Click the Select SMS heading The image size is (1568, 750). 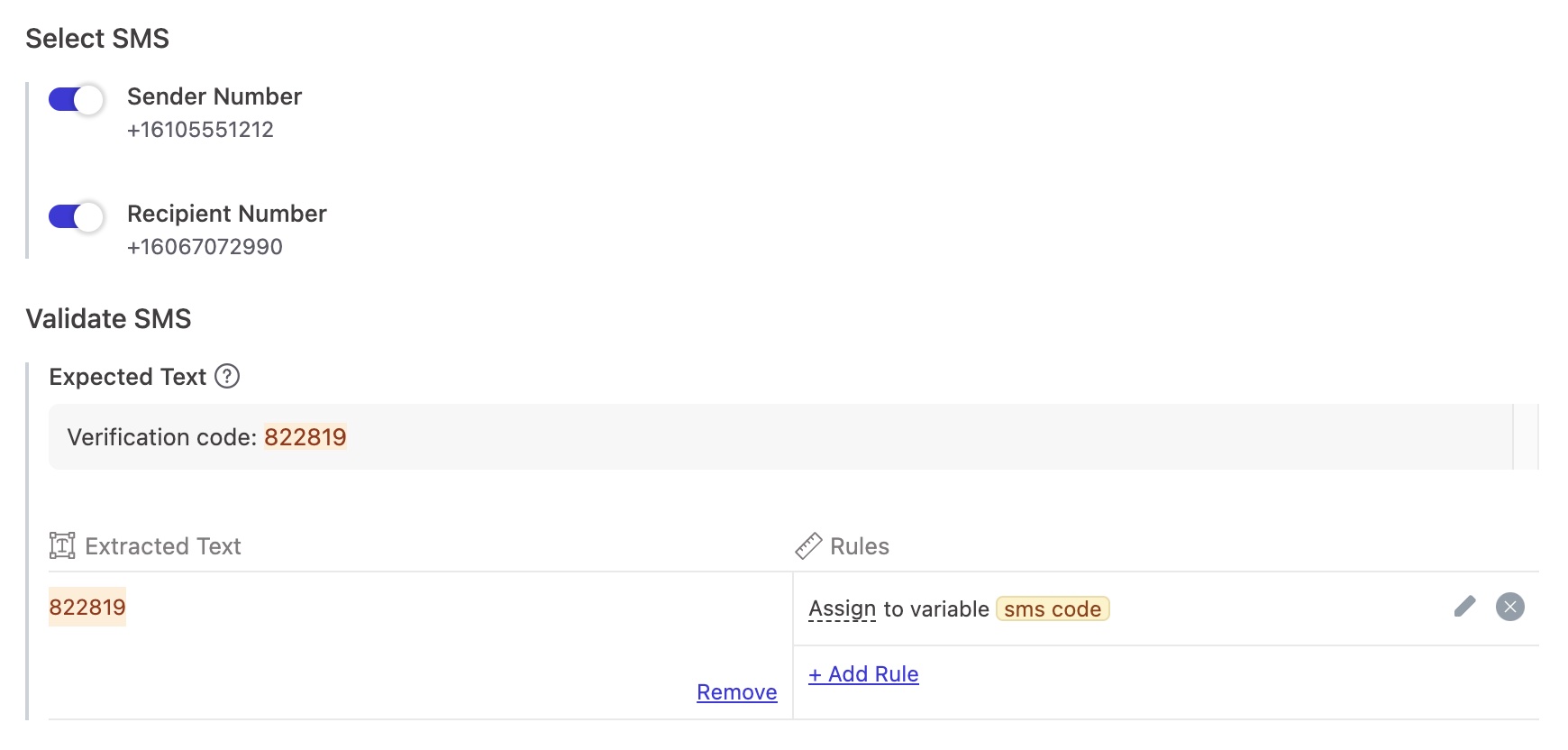pyautogui.click(x=97, y=39)
